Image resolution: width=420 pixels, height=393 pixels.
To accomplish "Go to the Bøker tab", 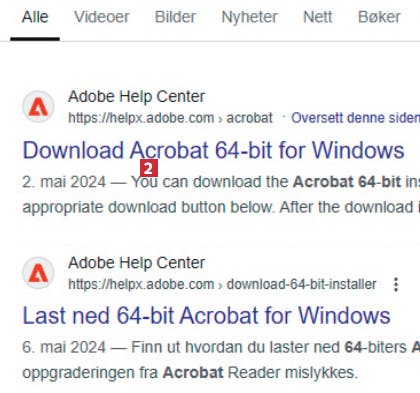I will tap(379, 17).
